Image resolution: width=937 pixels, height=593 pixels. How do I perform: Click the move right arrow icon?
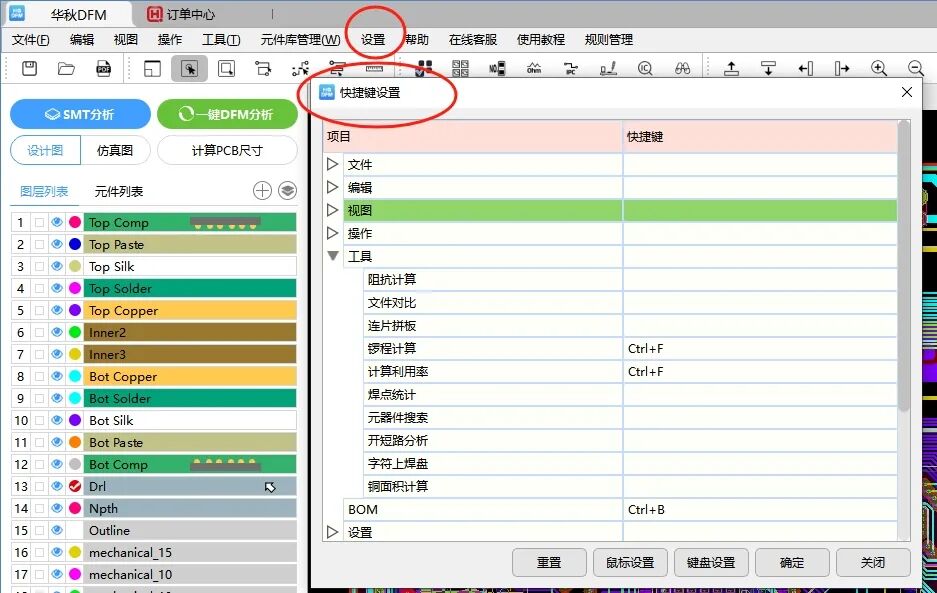point(842,69)
